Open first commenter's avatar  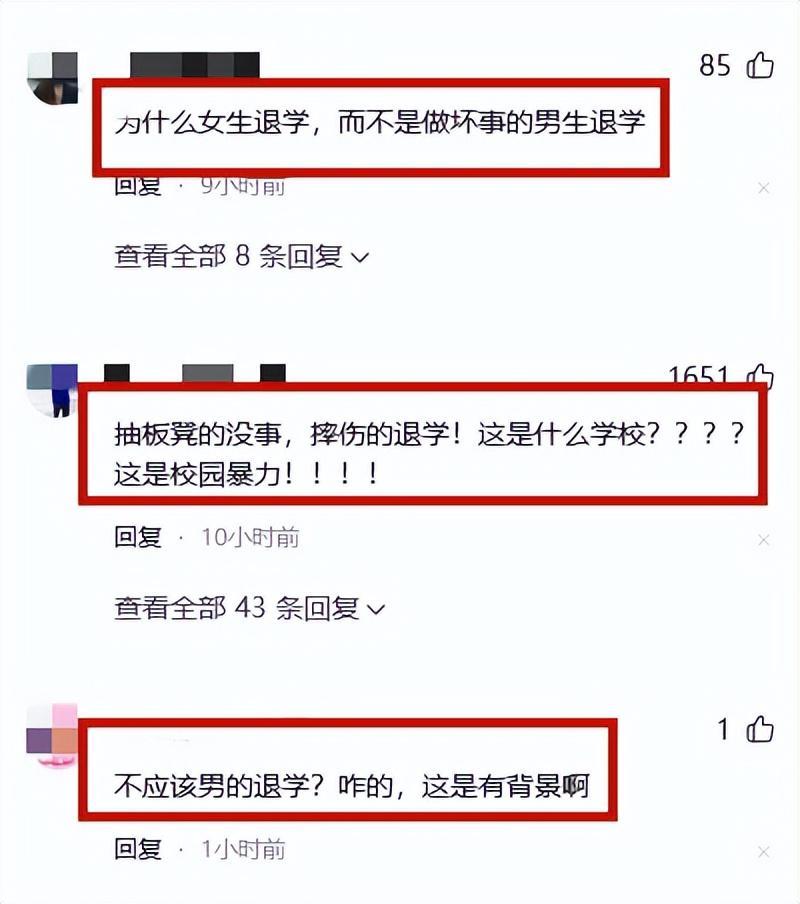52,78
